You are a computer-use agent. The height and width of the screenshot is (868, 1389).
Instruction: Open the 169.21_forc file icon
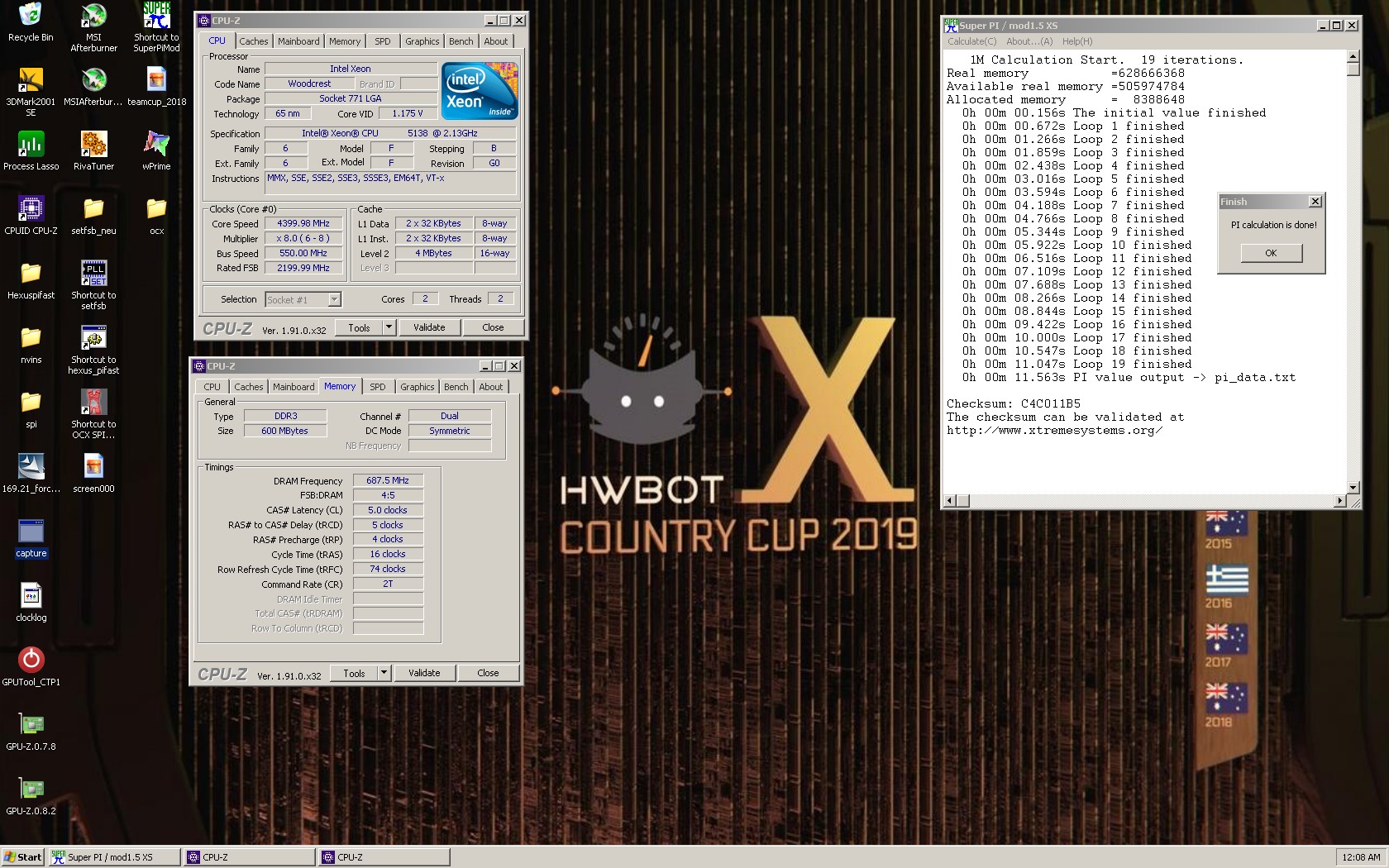point(31,474)
